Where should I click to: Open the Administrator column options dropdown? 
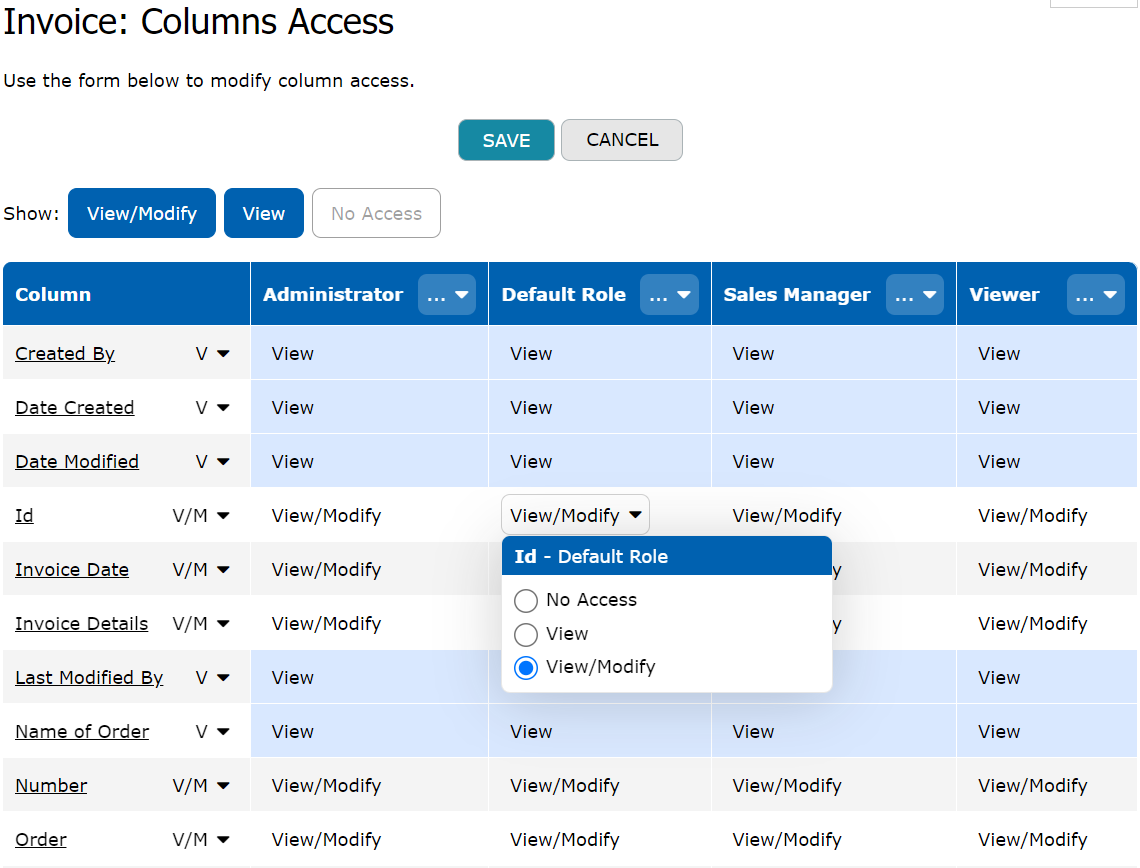447,294
